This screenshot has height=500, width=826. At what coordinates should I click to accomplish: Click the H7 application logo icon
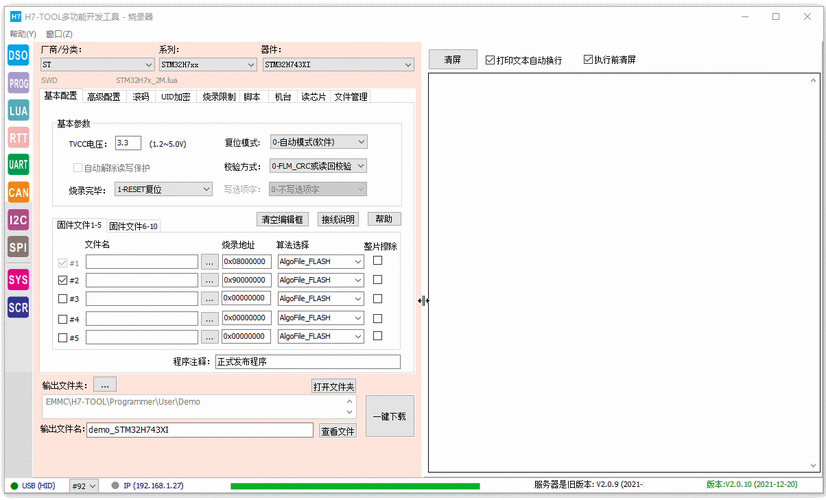16,17
